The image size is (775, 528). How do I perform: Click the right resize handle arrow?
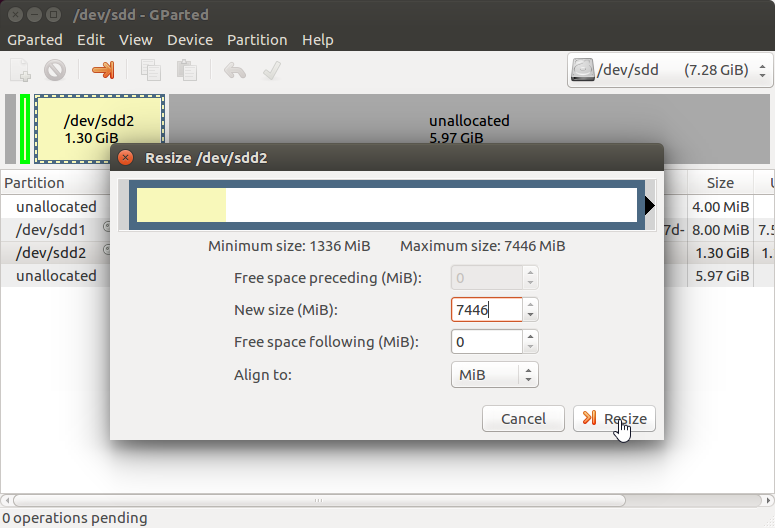click(x=649, y=205)
